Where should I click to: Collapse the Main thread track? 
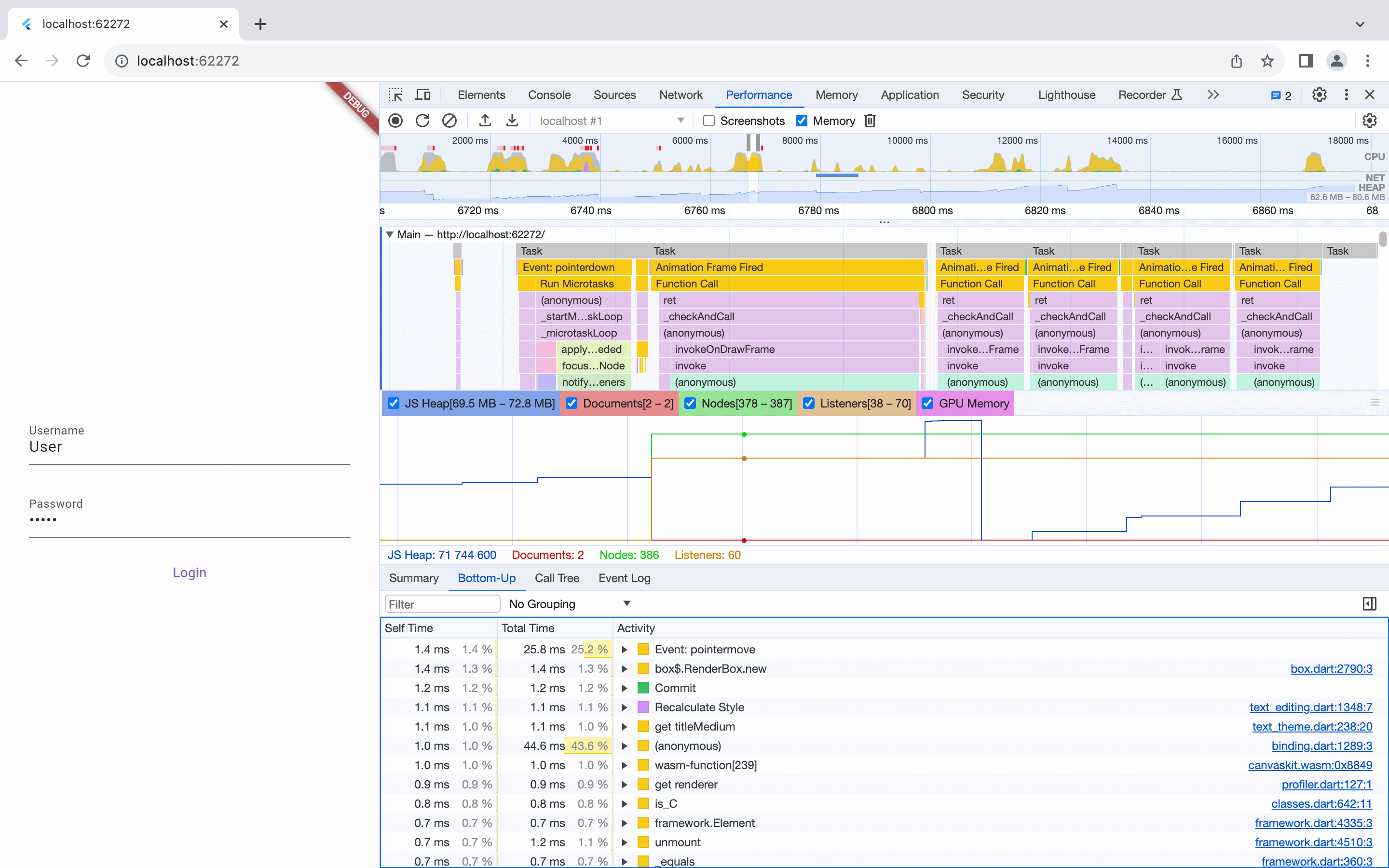click(x=390, y=234)
